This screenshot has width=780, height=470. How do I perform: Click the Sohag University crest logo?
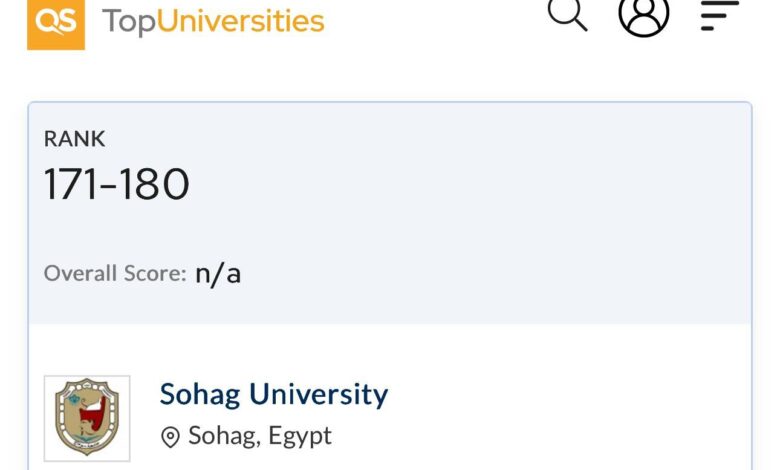pos(87,418)
